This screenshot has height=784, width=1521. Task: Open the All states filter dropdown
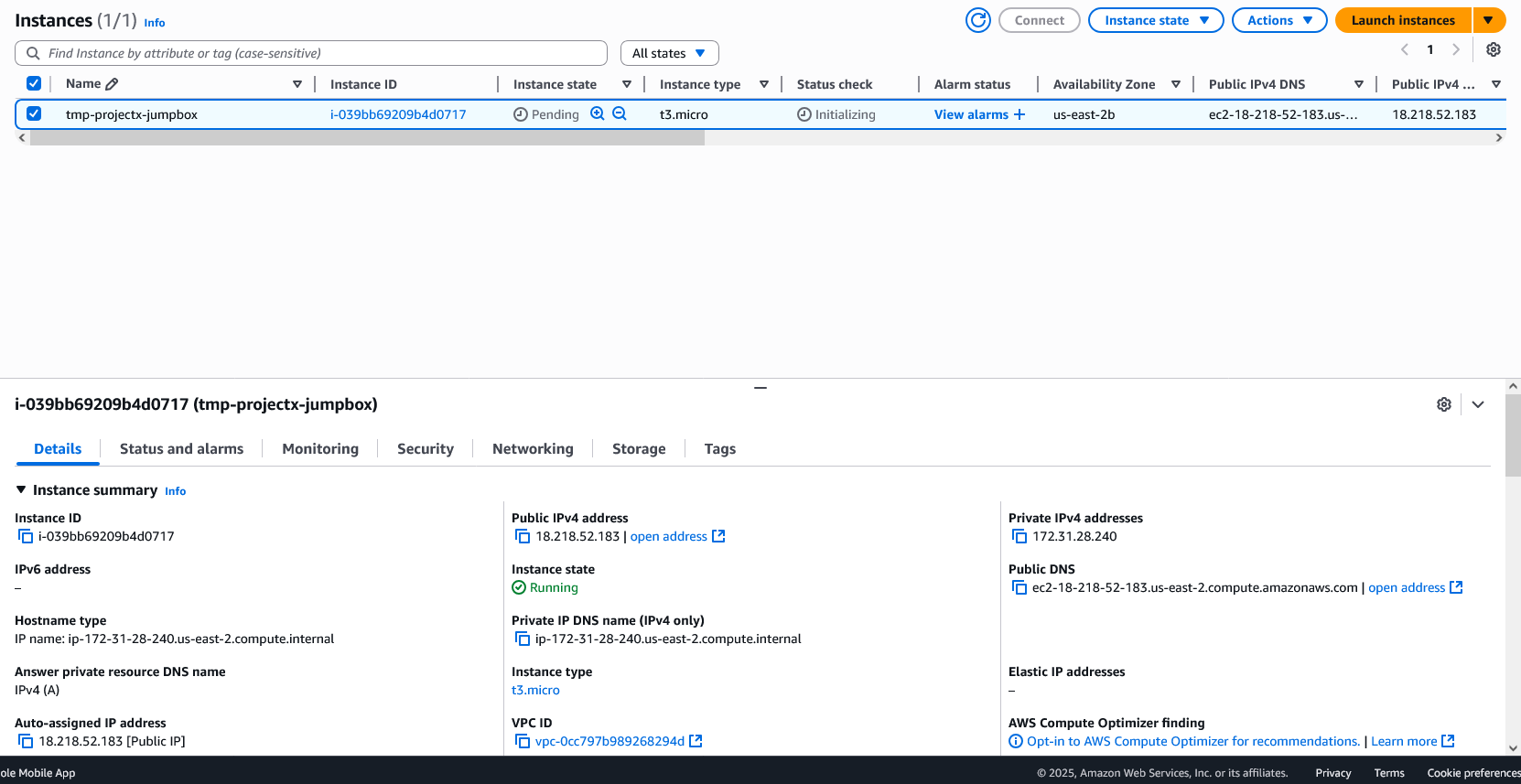point(669,53)
